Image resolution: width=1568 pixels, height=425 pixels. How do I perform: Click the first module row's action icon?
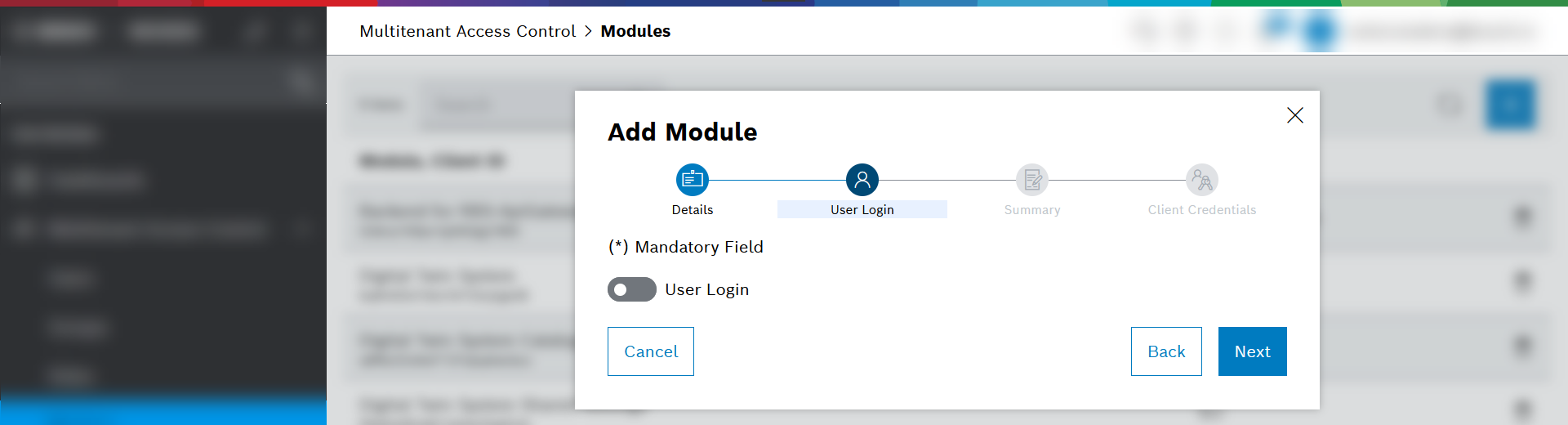click(1522, 217)
